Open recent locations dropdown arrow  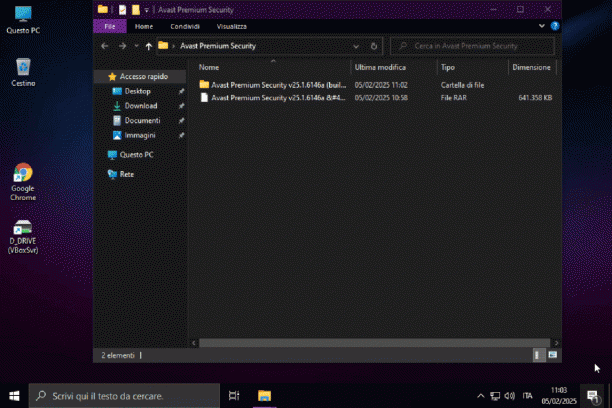(136, 46)
